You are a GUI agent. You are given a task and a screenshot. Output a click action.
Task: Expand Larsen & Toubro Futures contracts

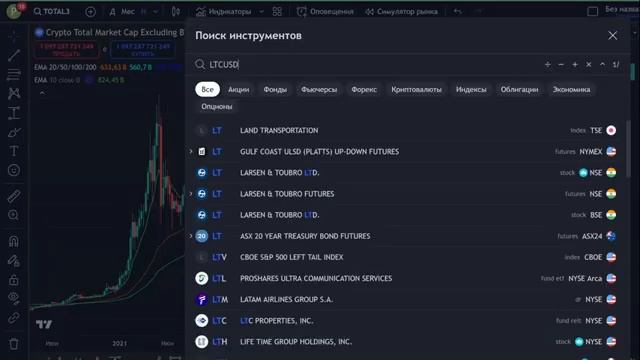tap(191, 194)
